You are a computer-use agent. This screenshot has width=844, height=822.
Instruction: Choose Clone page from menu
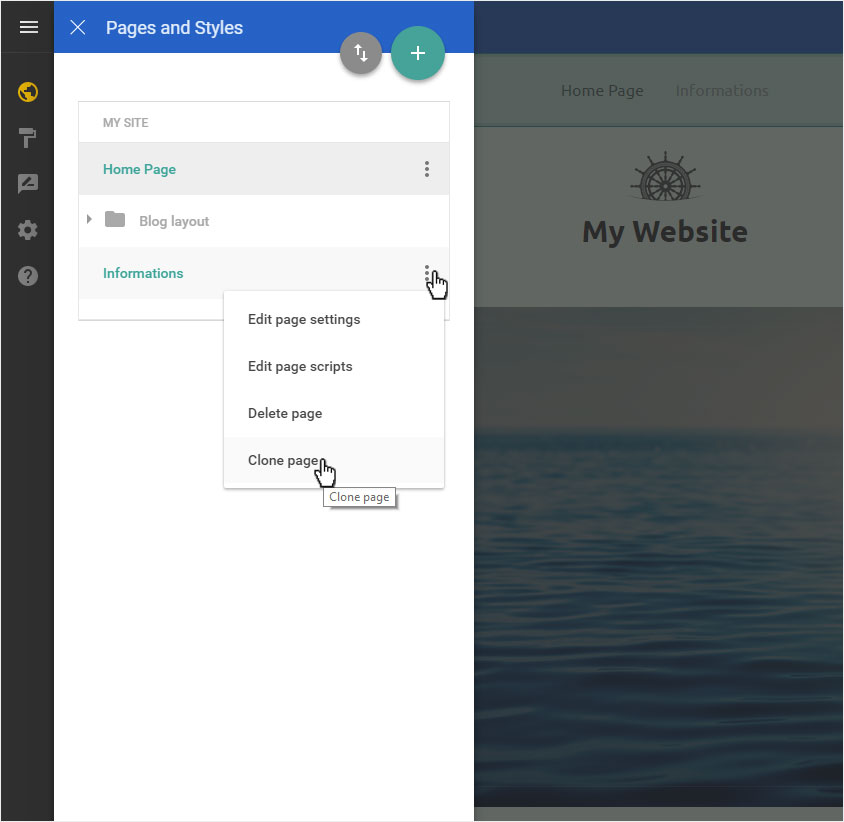(x=334, y=461)
